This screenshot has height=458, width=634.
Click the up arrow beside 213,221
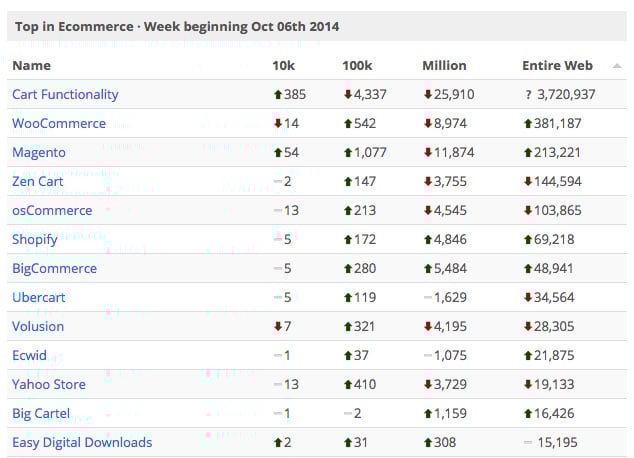click(x=528, y=153)
